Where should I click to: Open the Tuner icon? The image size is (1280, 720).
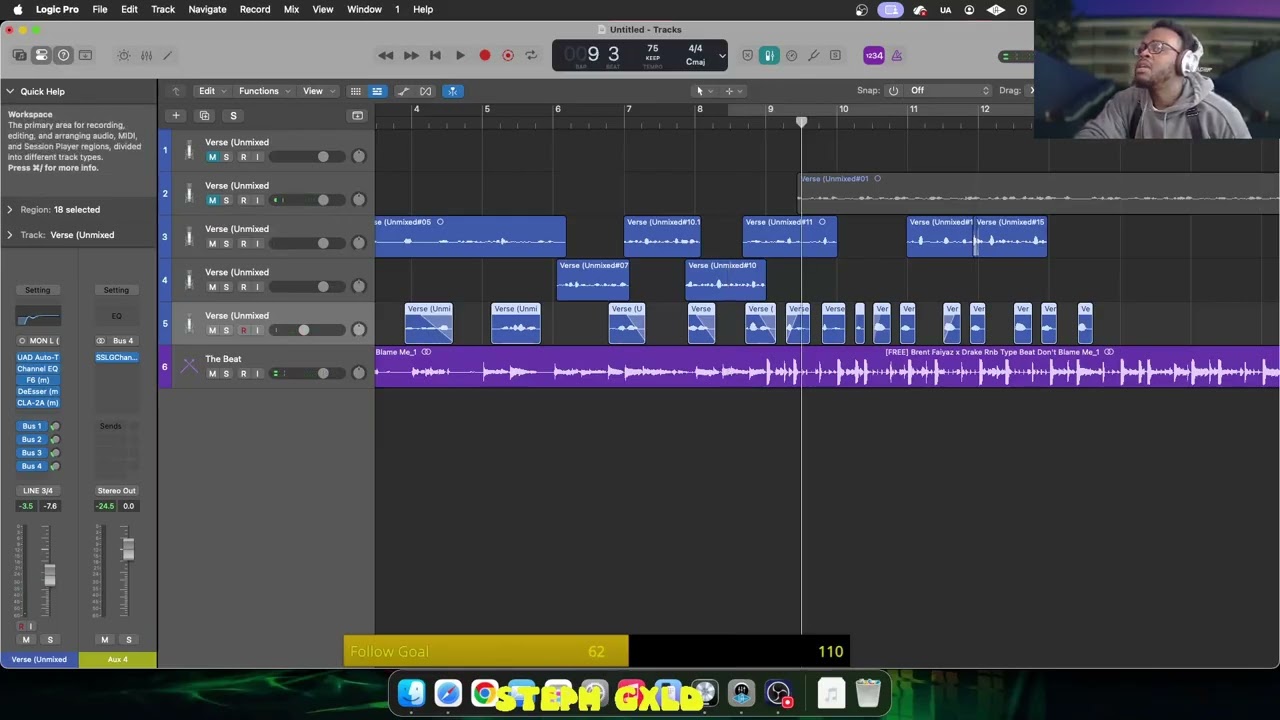coord(813,55)
